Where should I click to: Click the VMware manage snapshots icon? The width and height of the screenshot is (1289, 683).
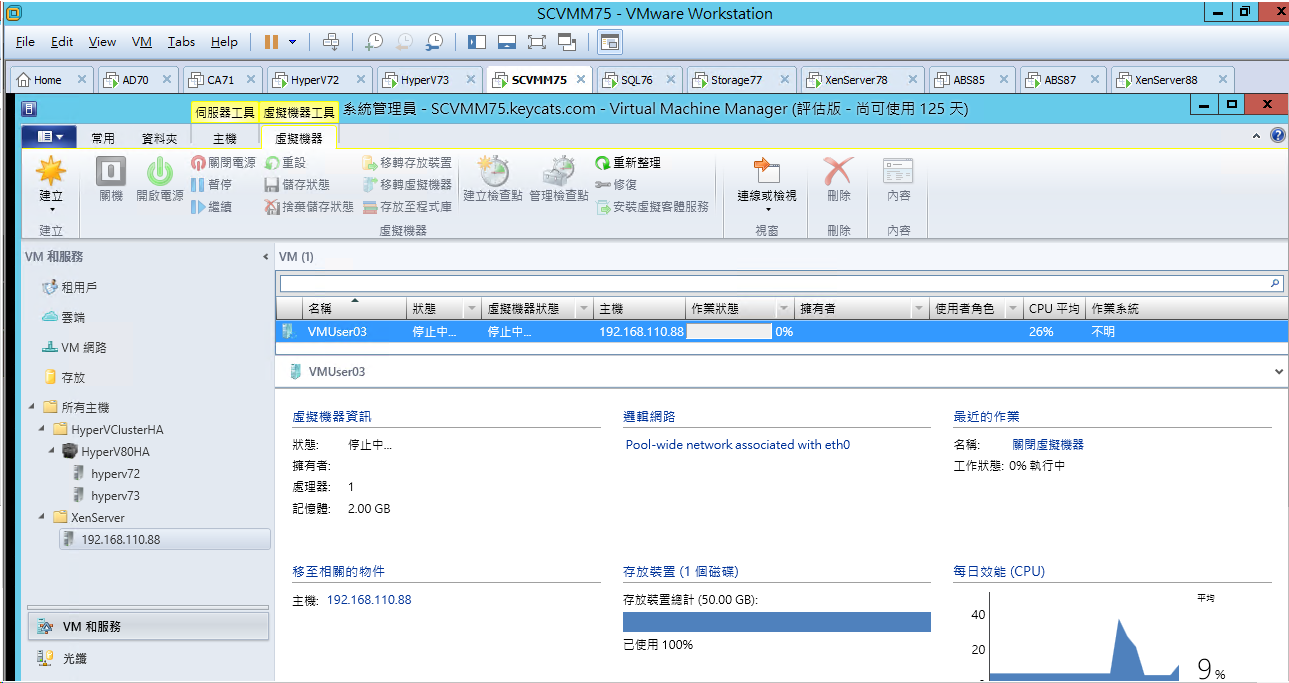point(433,42)
